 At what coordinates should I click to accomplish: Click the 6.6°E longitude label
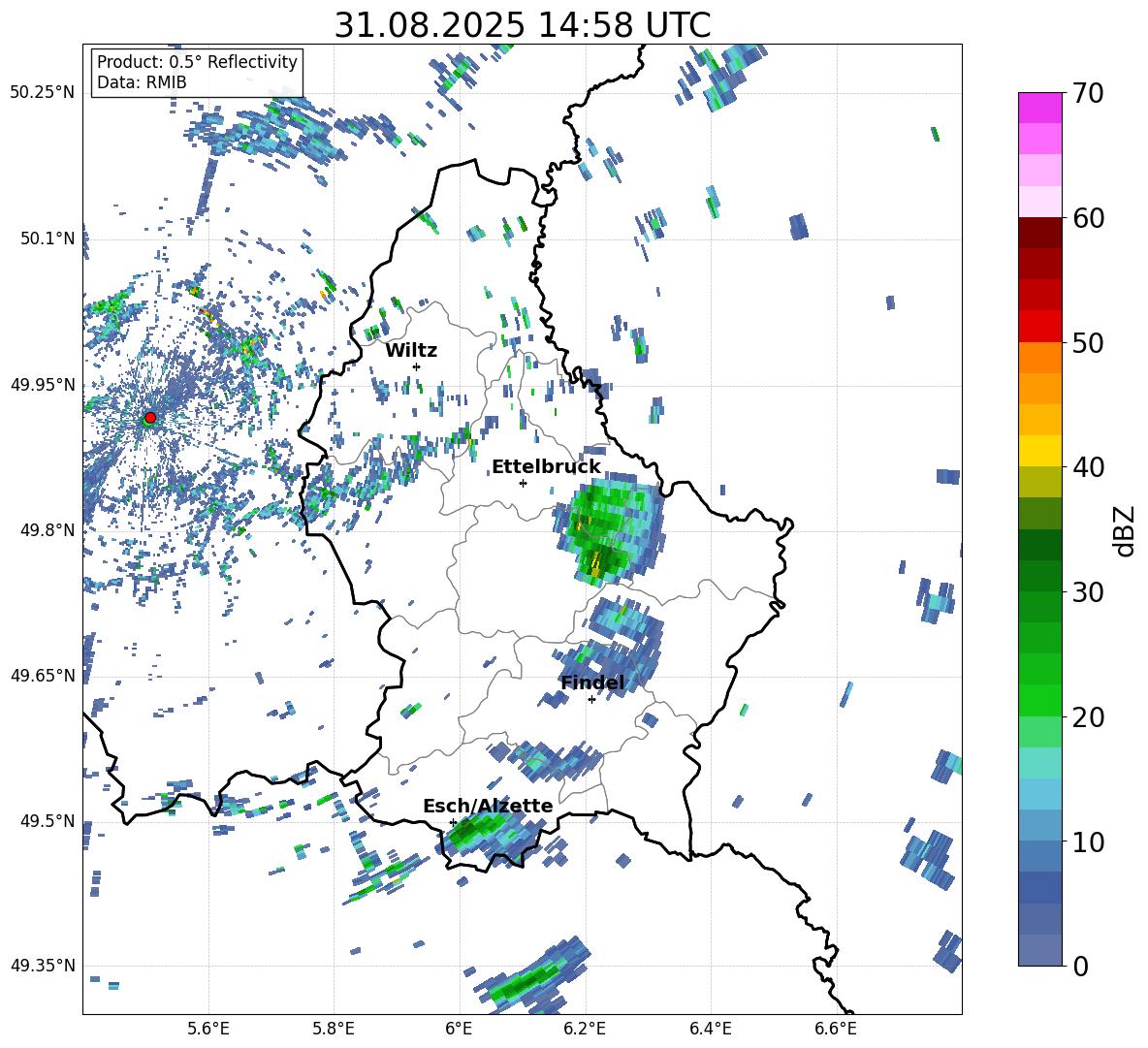click(836, 1029)
